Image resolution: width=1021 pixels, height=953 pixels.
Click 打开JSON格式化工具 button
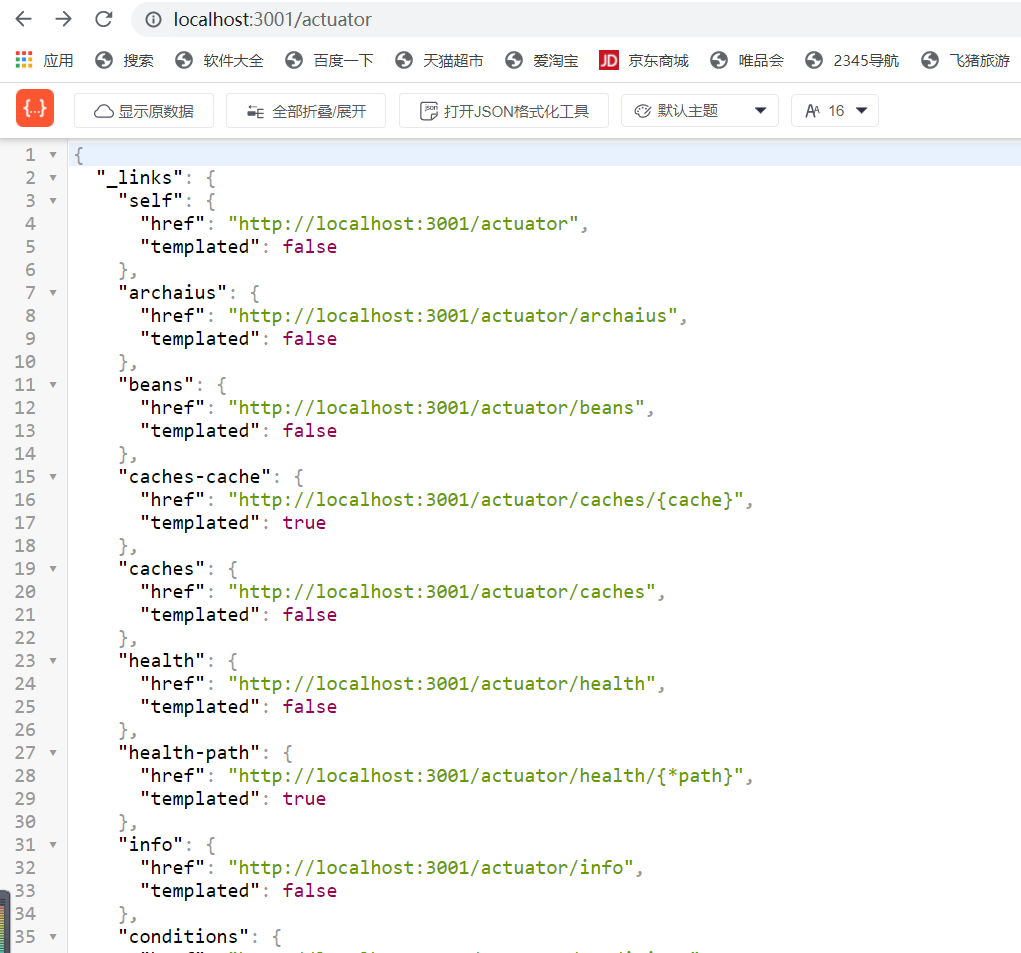click(x=504, y=111)
